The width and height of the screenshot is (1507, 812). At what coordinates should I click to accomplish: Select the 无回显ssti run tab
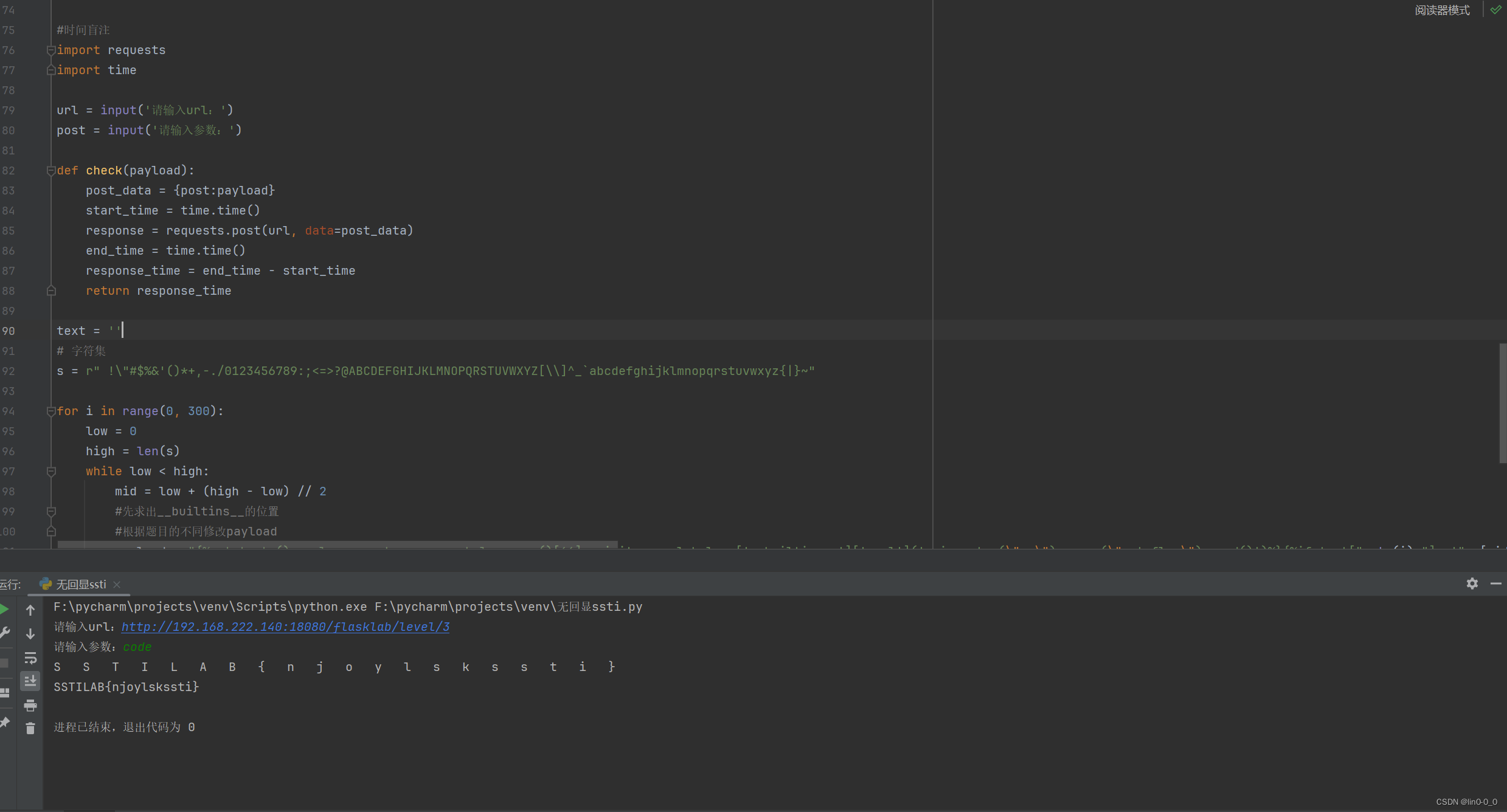[x=80, y=584]
